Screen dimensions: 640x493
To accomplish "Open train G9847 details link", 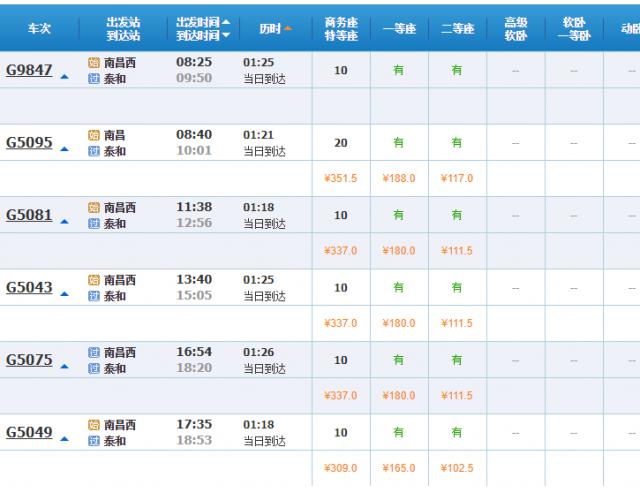I will tap(29, 70).
